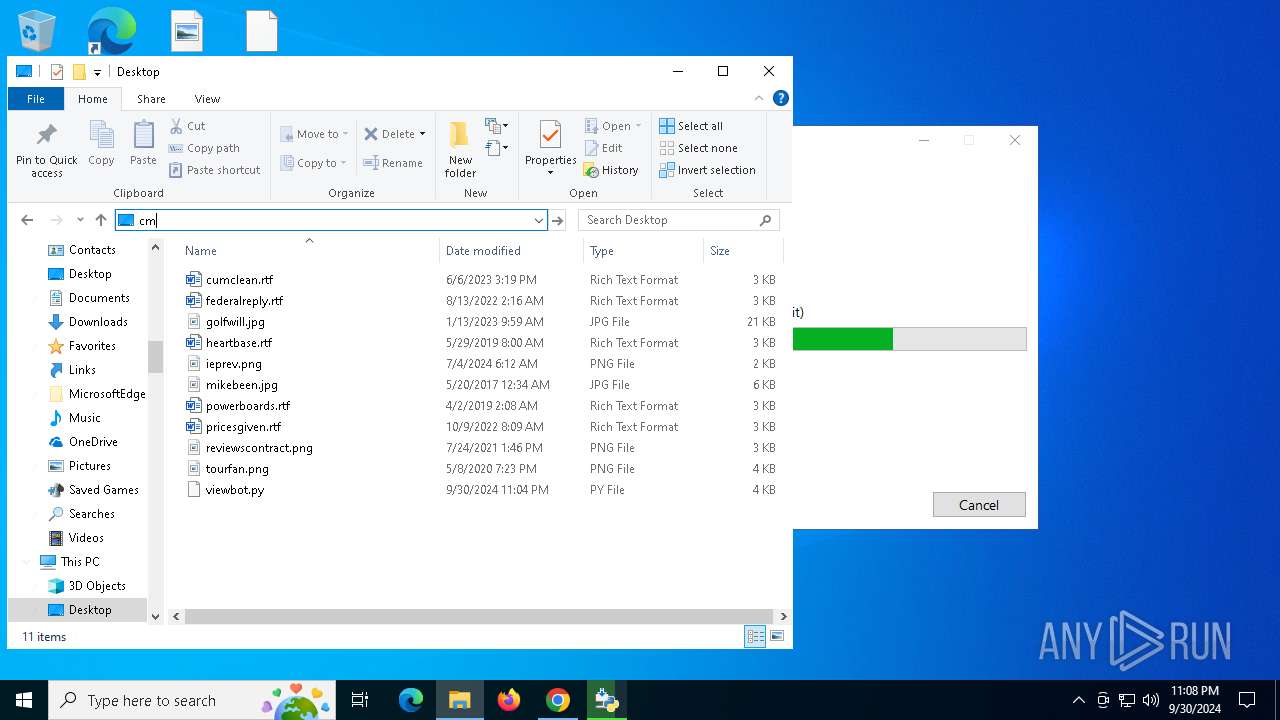Click the address bar Go arrow

coord(558,220)
